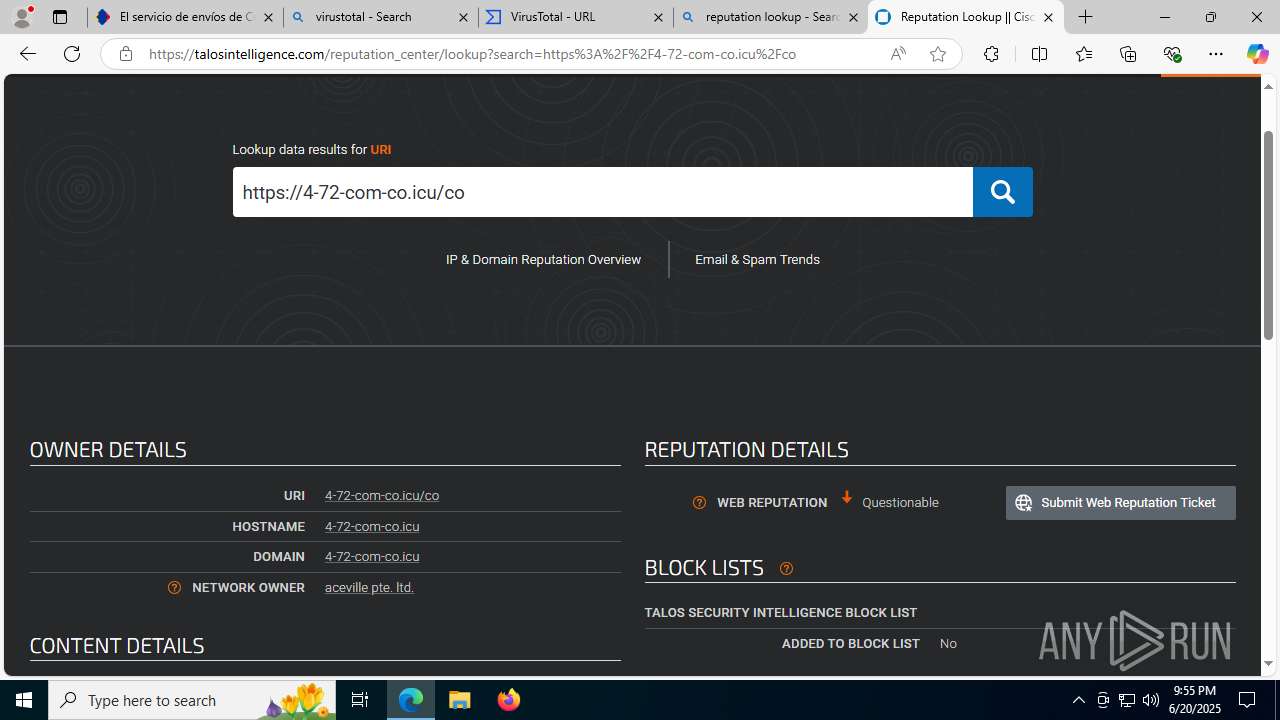The width and height of the screenshot is (1280, 720).
Task: Click Network Owner help question icon
Action: pyautogui.click(x=175, y=588)
